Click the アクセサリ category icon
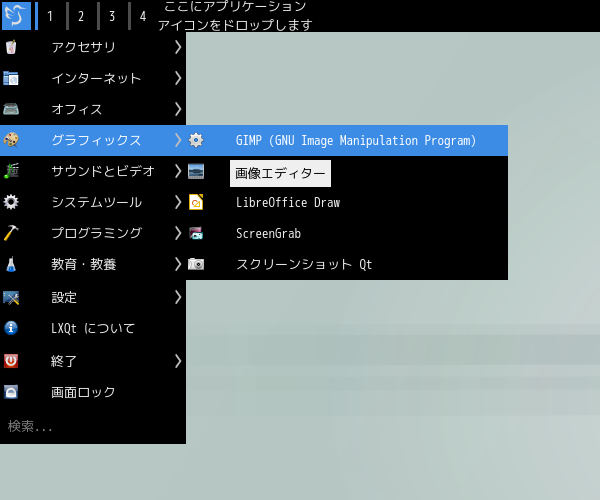Viewport: 600px width, 500px height. (x=11, y=47)
